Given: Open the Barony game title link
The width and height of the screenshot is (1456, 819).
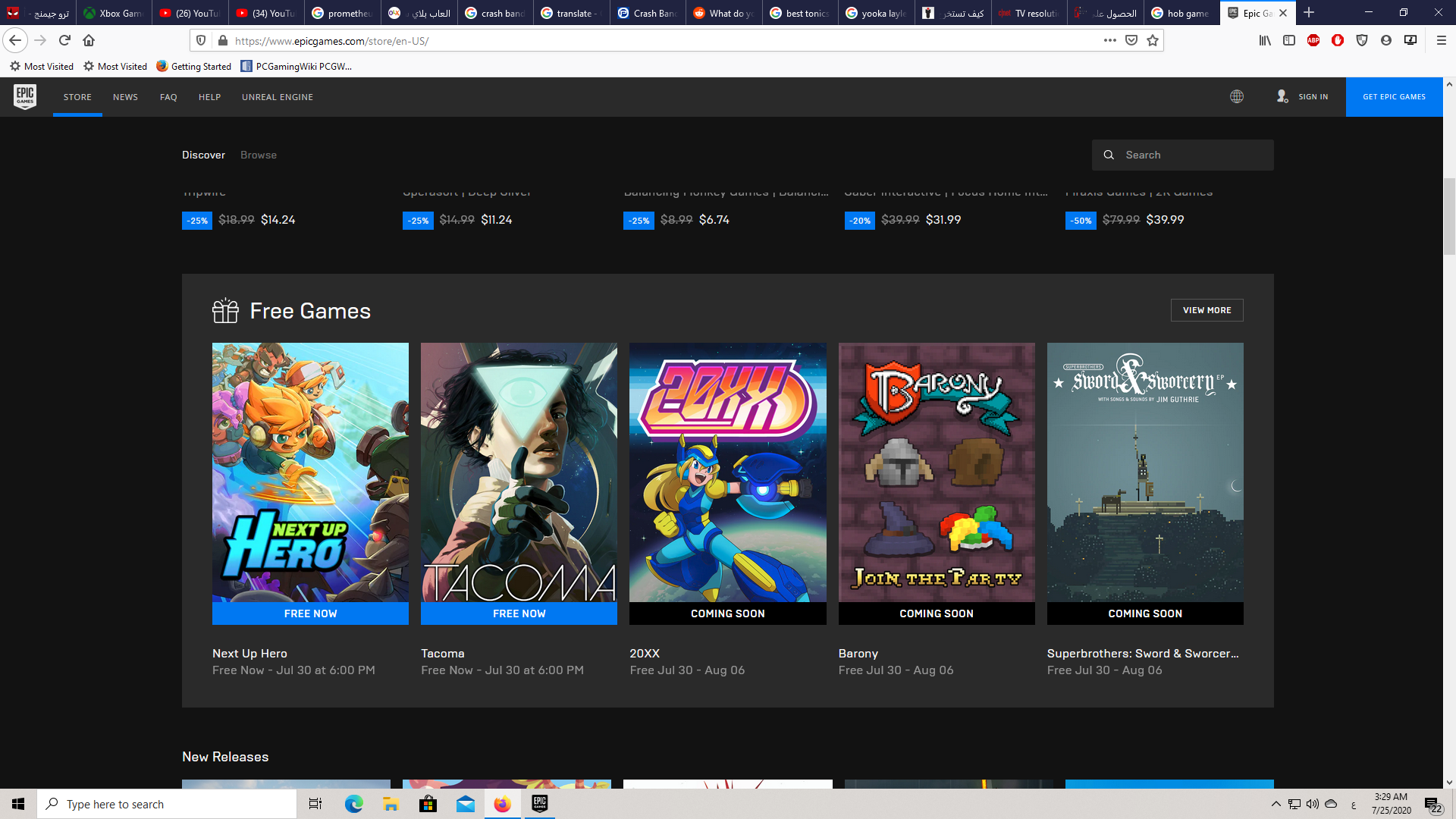Looking at the screenshot, I should pyautogui.click(x=858, y=653).
